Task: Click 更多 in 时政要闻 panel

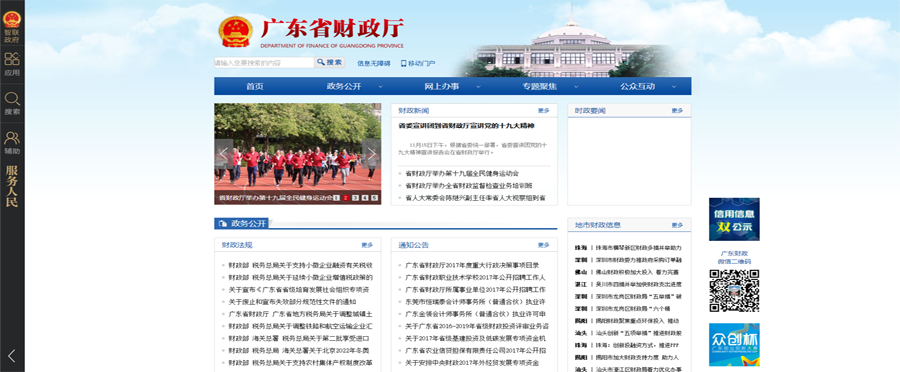Action: click(x=677, y=110)
